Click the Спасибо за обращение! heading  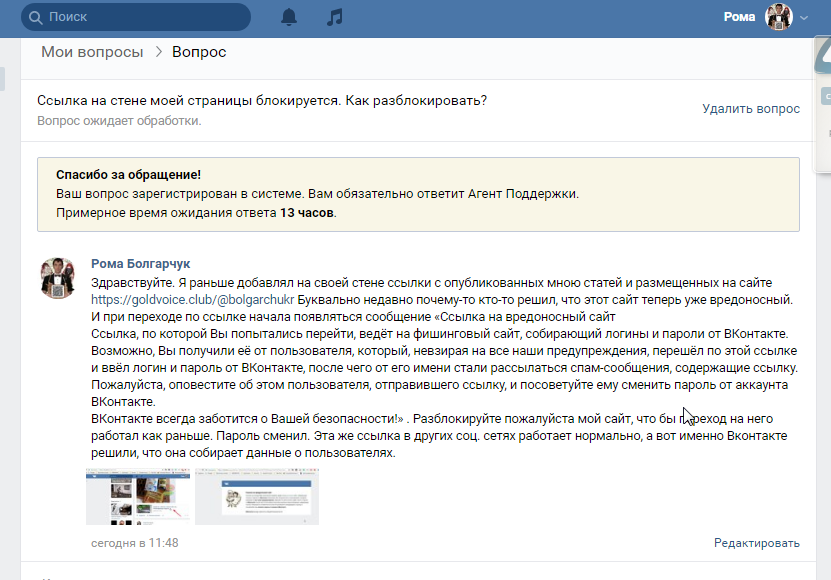tap(128, 174)
